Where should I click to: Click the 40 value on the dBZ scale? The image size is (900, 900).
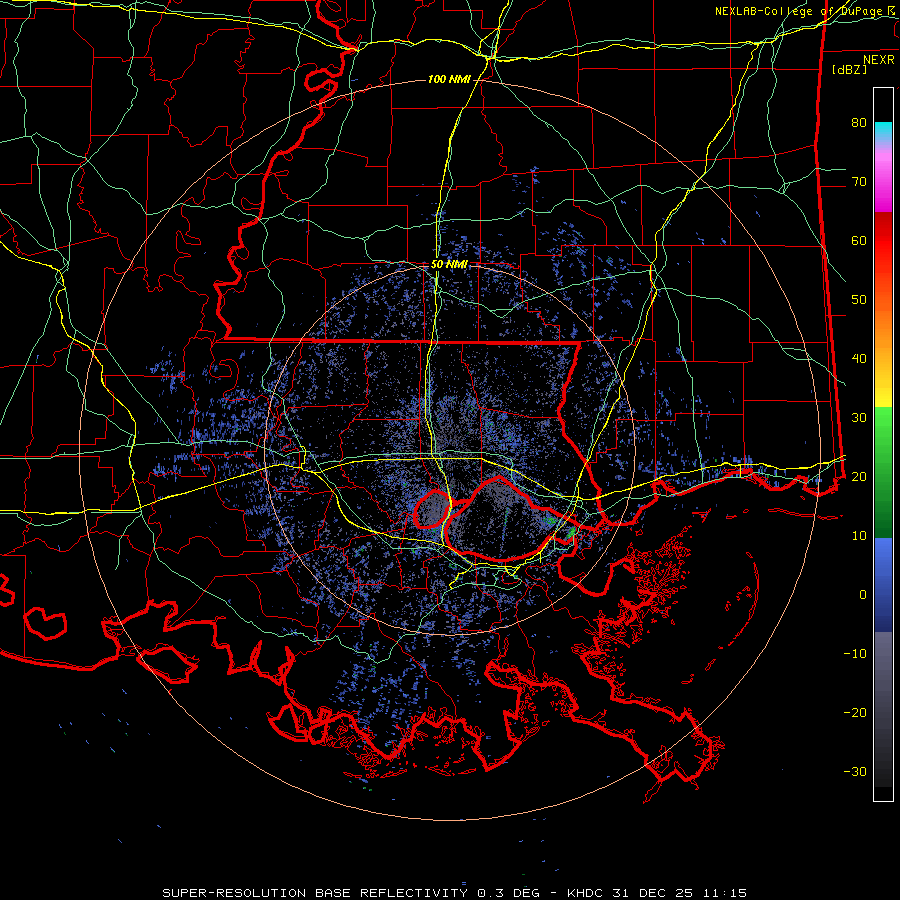859,359
